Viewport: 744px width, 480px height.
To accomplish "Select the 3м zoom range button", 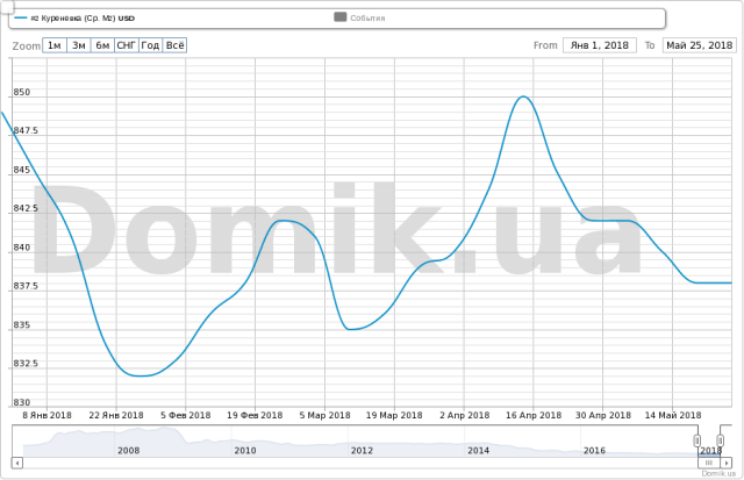I will coord(79,46).
